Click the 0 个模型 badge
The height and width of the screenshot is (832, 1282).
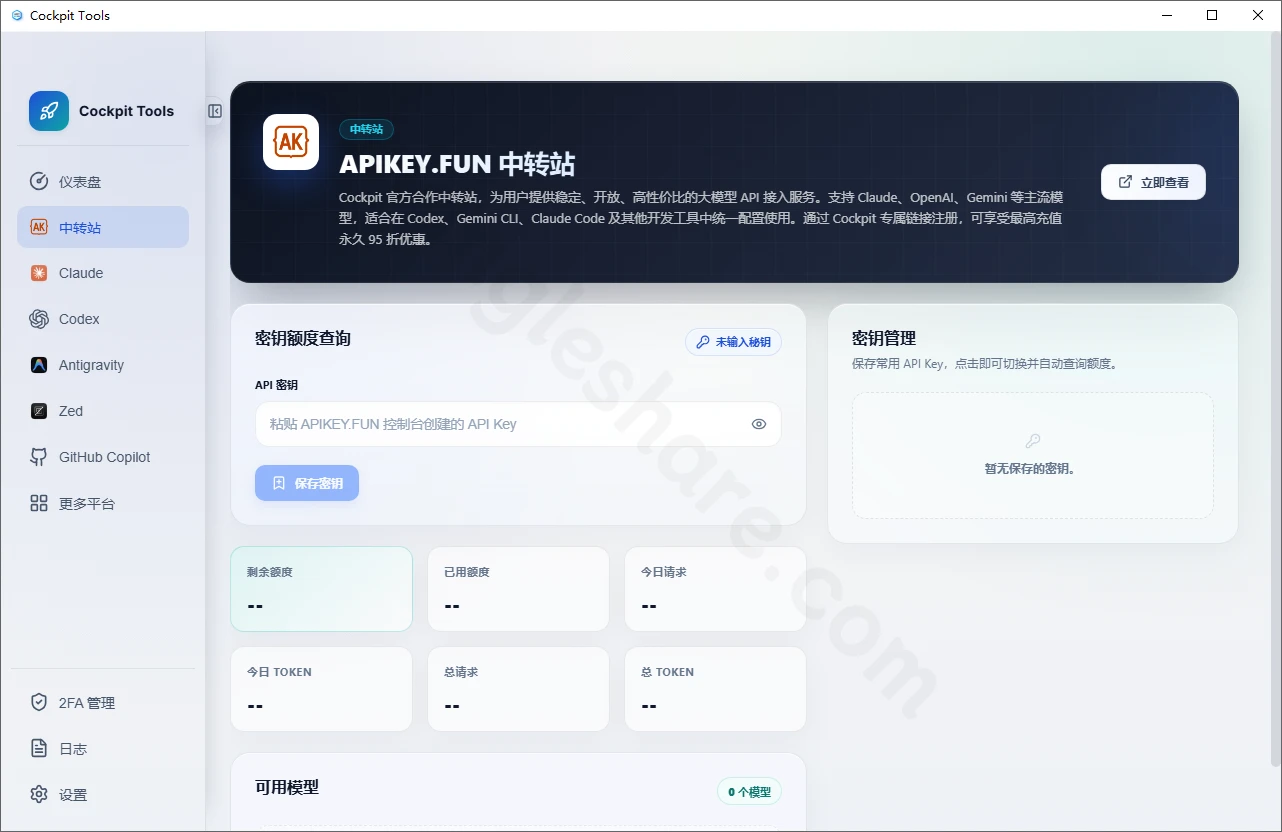749,792
